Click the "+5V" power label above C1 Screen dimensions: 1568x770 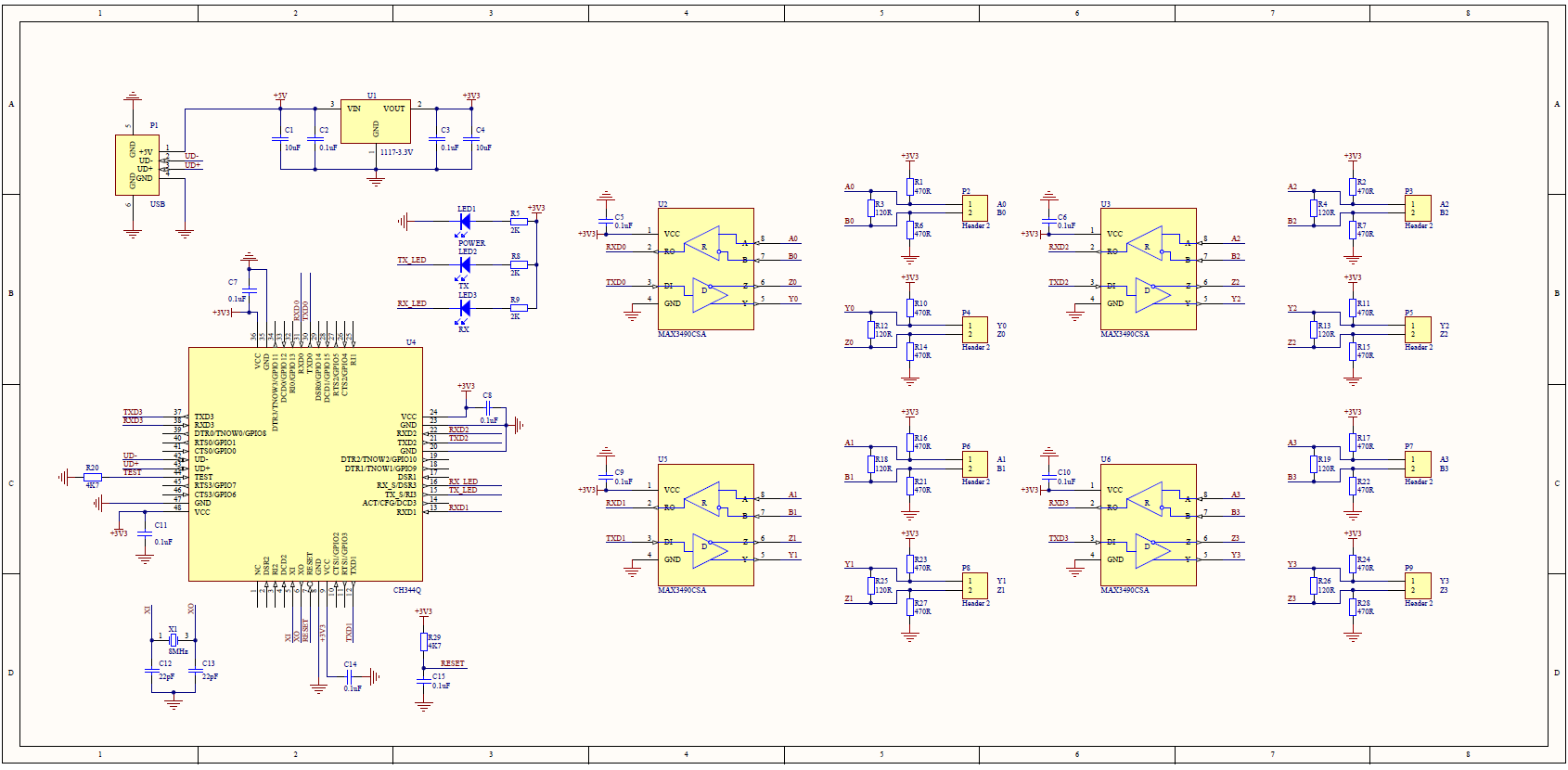point(280,96)
